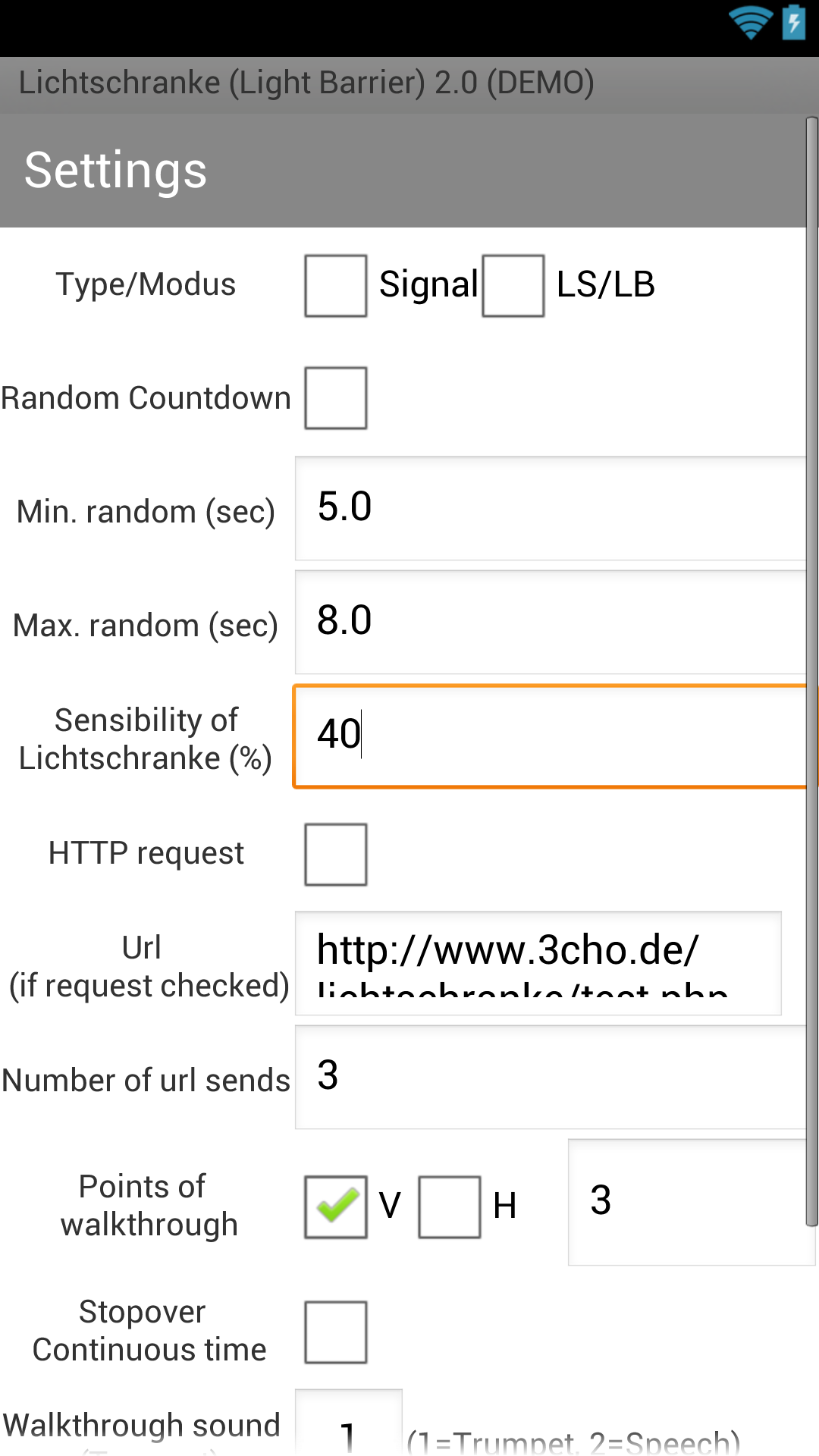Click the vertical scrollbar on right edge

[811, 671]
